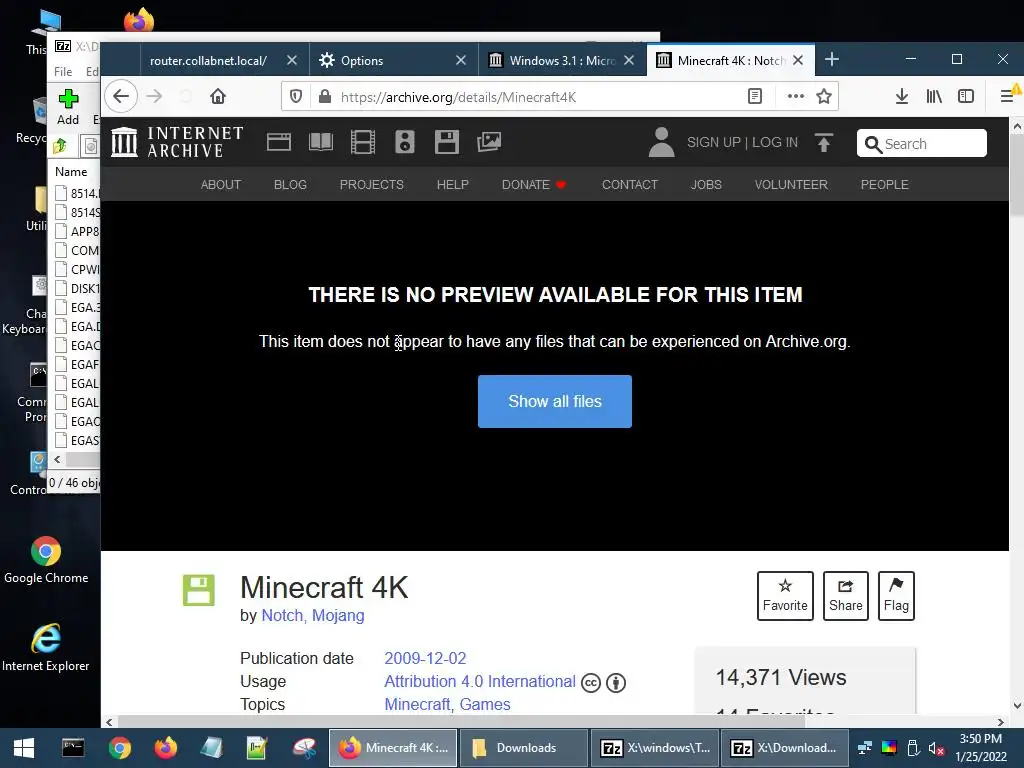Click the taskbar clock 3:50 PM
This screenshot has width=1024, height=768.
[x=981, y=739]
